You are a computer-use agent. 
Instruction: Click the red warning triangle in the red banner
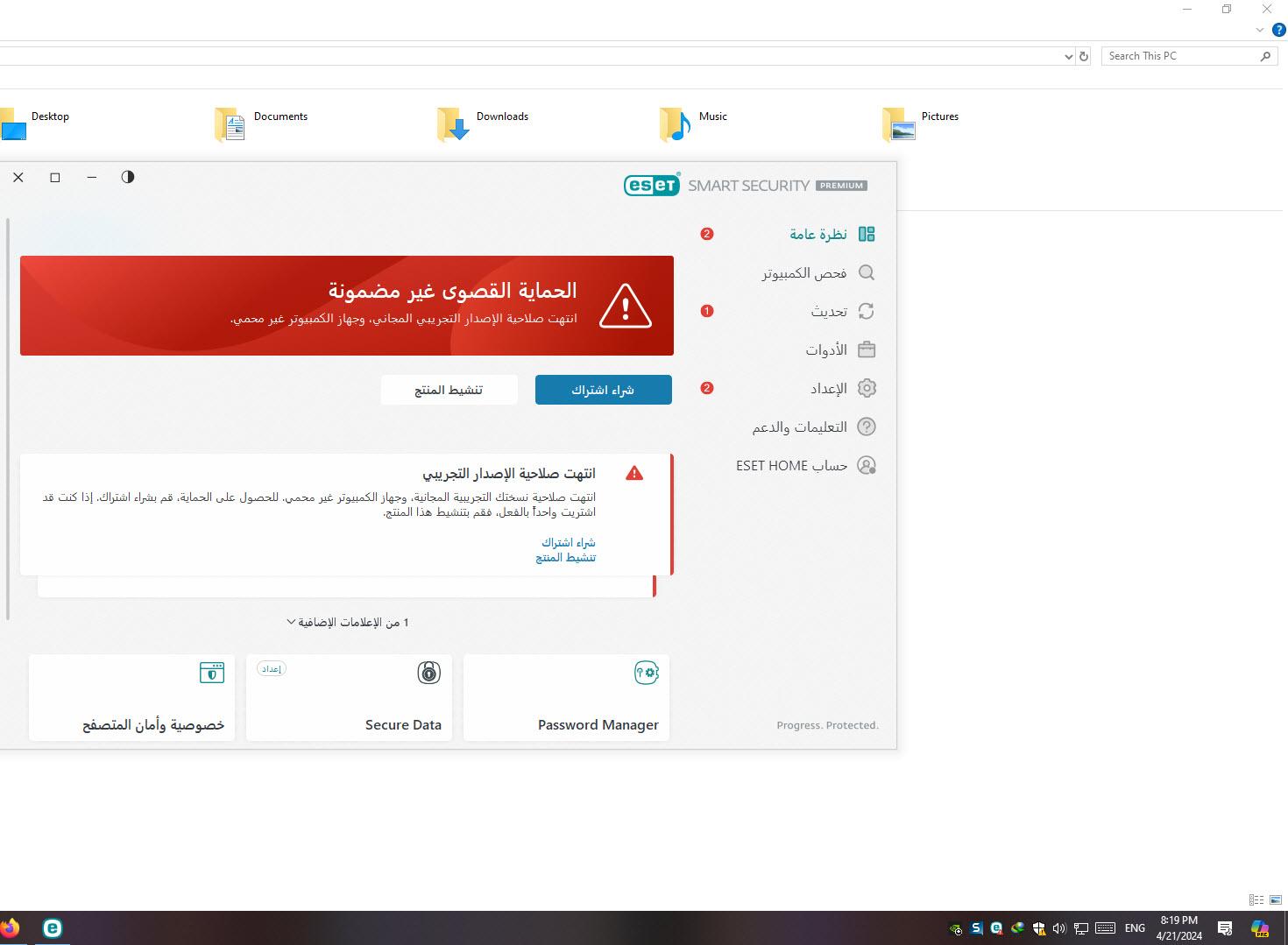[x=625, y=306]
